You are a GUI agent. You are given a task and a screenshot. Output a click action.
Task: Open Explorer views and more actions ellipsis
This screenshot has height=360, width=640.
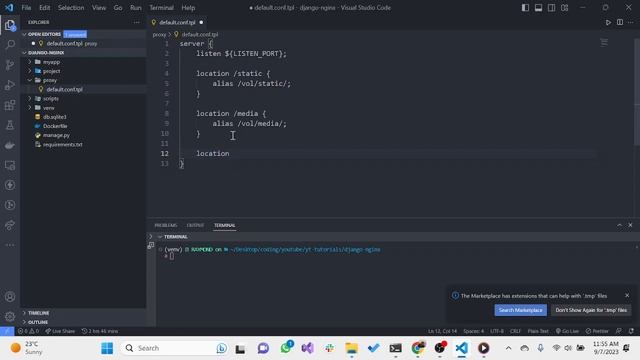(137, 22)
